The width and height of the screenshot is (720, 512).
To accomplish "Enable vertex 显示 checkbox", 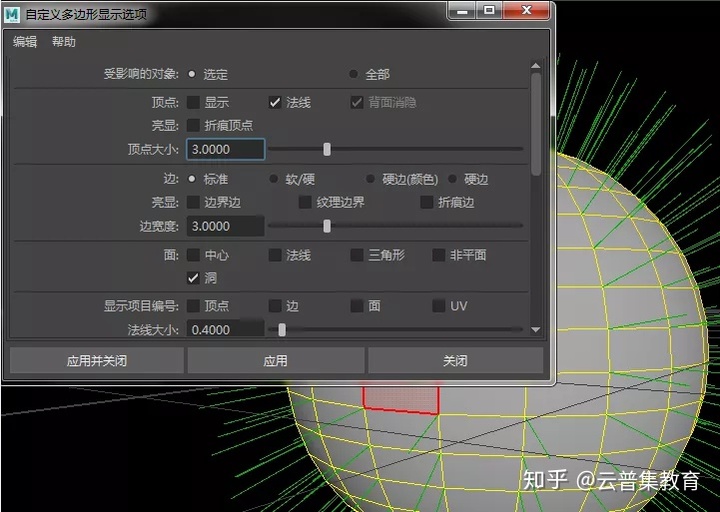I will [193, 102].
